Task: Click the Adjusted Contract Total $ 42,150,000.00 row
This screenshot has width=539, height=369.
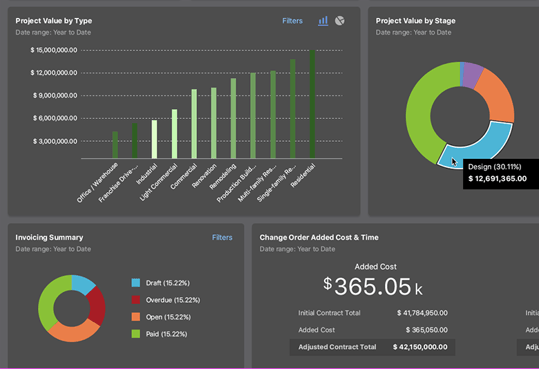Action: 372,347
